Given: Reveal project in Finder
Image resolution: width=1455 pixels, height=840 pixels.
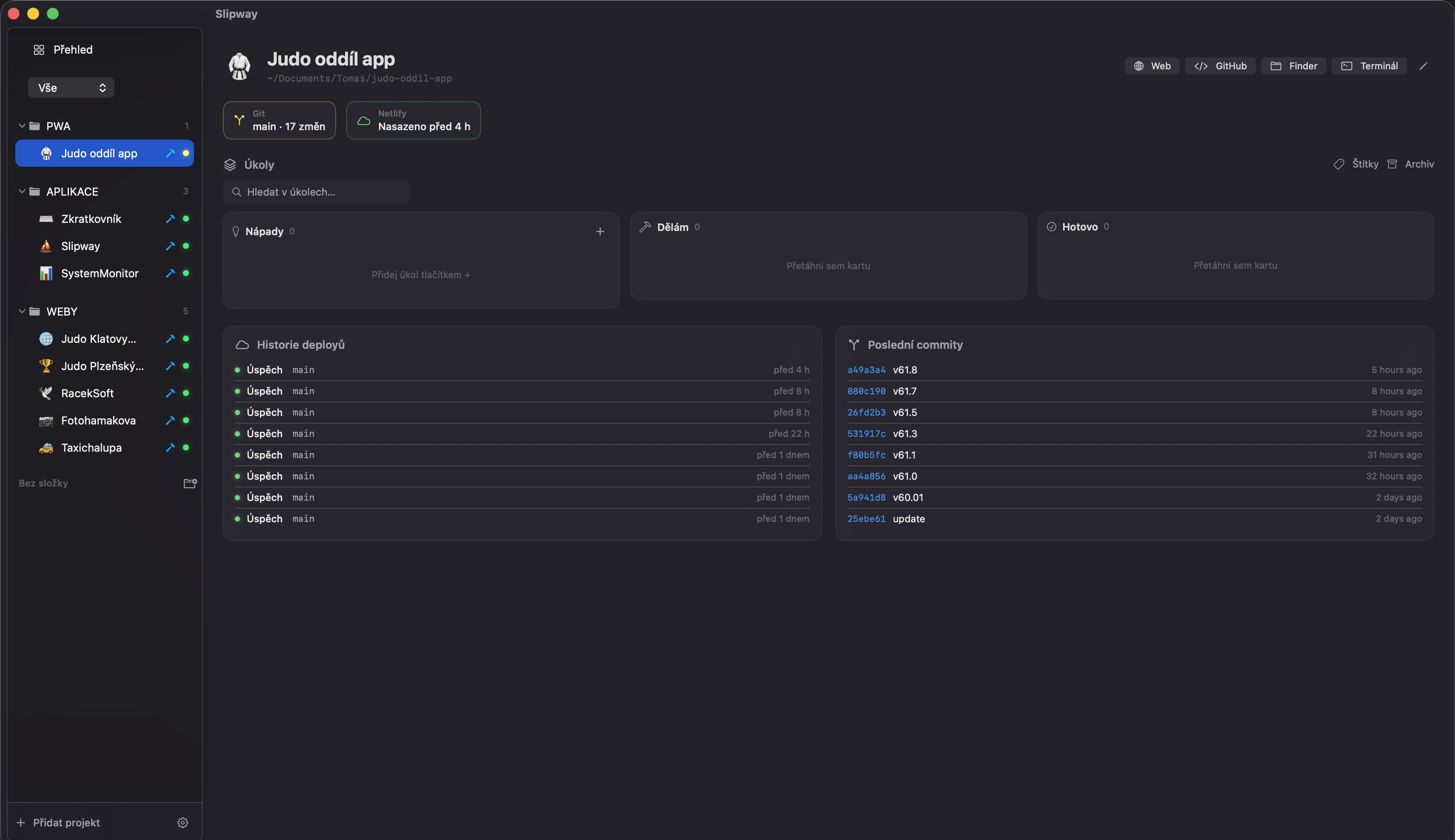Looking at the screenshot, I should coord(1293,66).
